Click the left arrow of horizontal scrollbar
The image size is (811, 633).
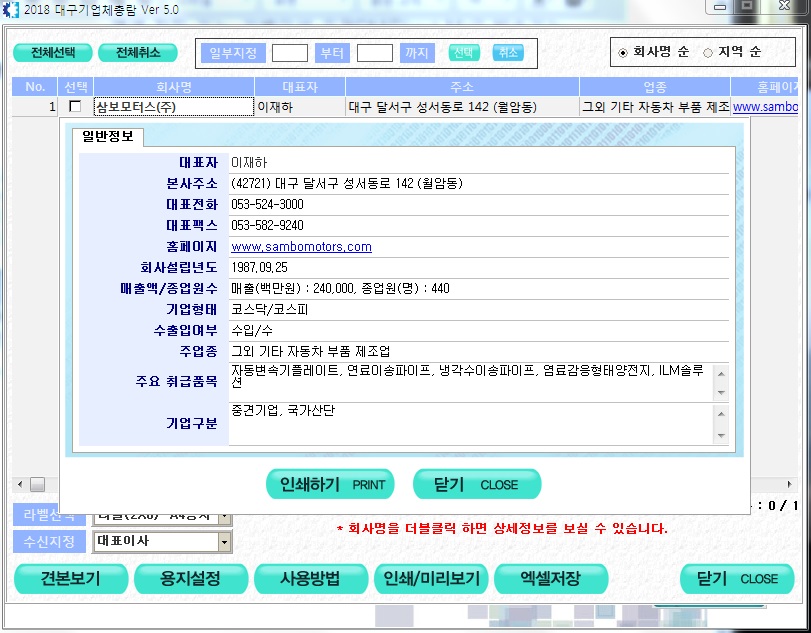20,485
